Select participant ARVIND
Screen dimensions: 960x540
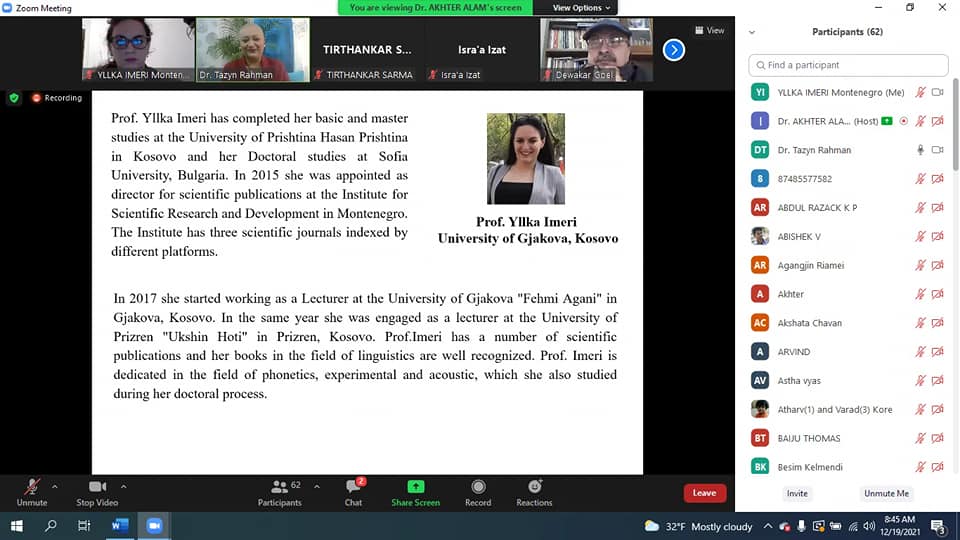point(848,351)
